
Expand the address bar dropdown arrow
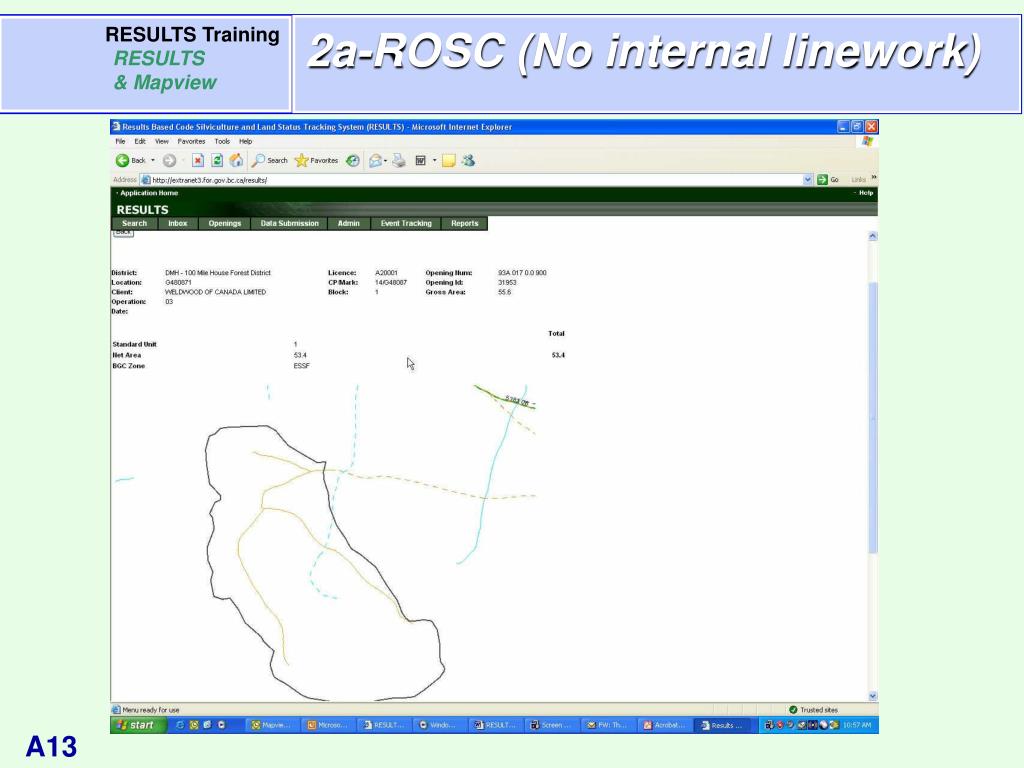pyautogui.click(x=808, y=180)
